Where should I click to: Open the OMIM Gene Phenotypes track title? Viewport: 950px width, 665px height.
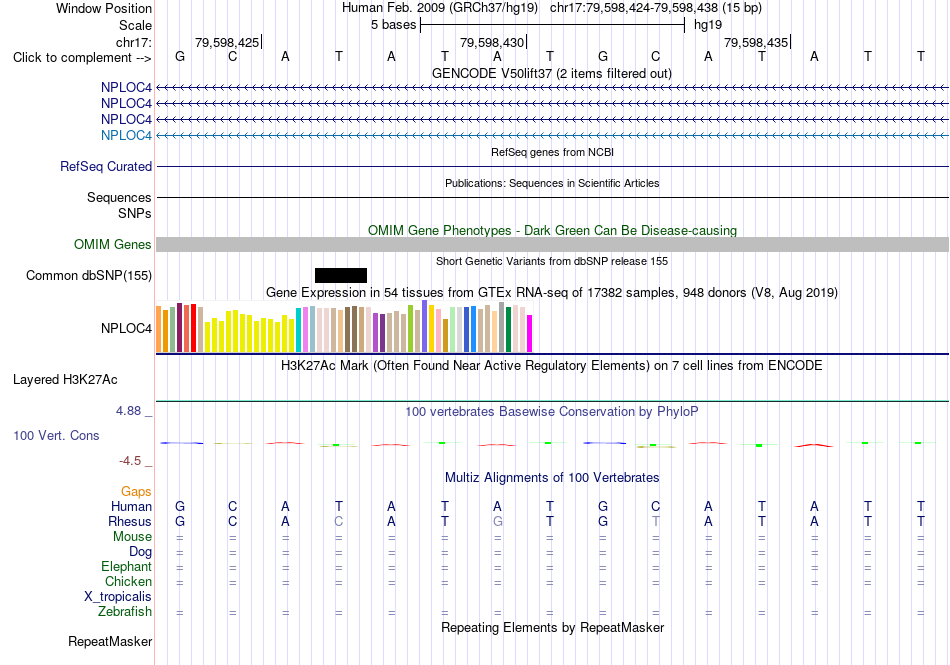[552, 230]
